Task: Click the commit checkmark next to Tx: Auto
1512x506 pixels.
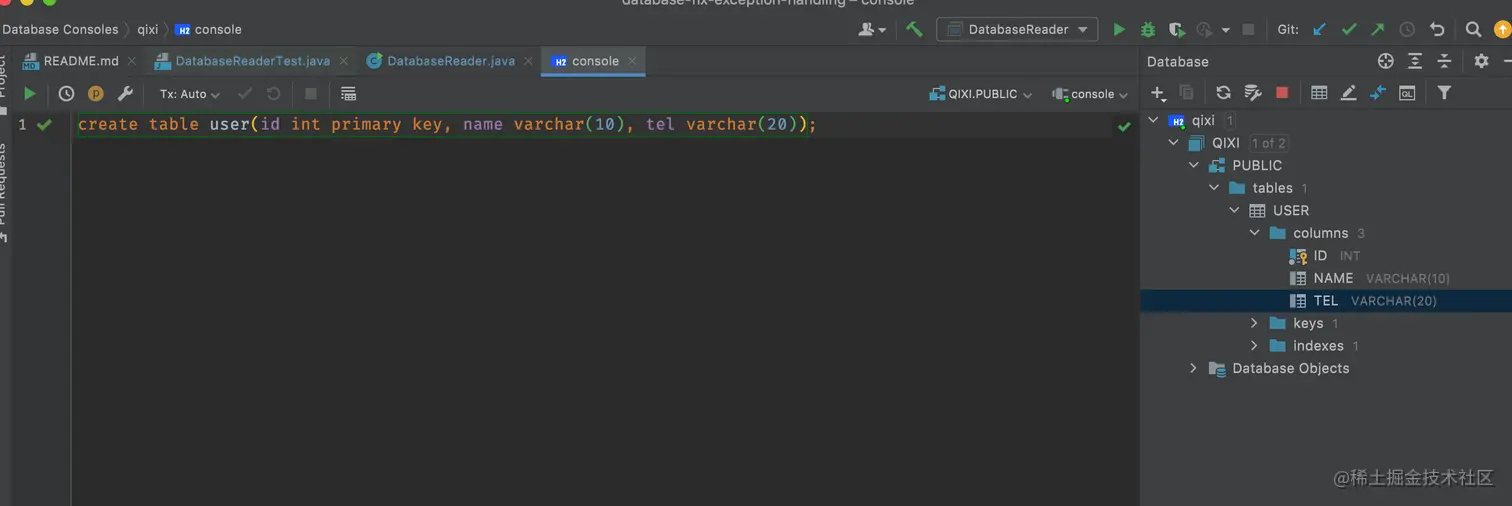Action: 245,93
